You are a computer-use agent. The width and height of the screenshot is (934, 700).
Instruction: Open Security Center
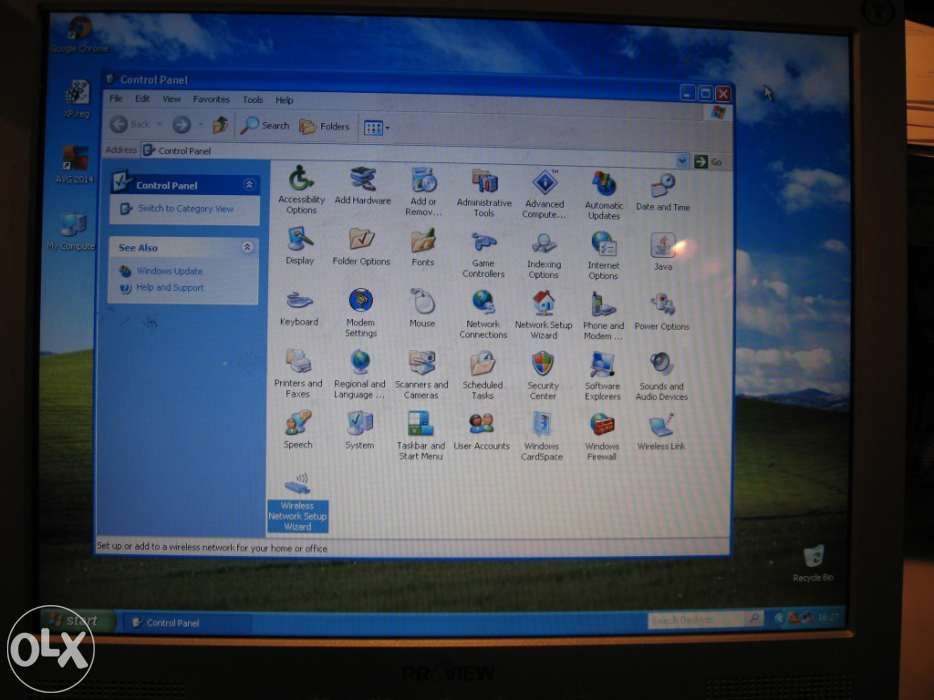click(x=543, y=375)
